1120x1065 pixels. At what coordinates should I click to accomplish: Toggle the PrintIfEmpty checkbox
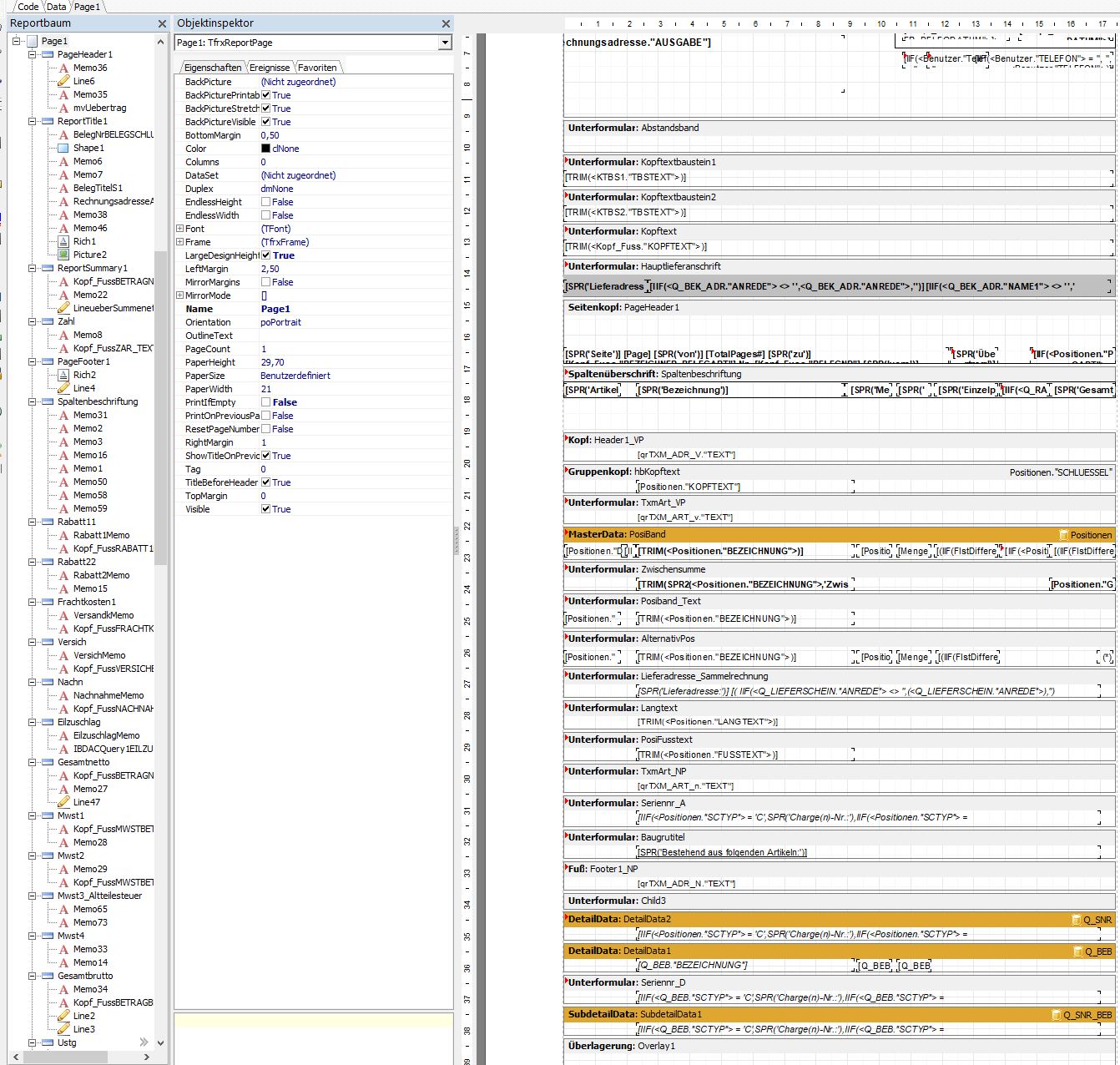click(x=265, y=402)
